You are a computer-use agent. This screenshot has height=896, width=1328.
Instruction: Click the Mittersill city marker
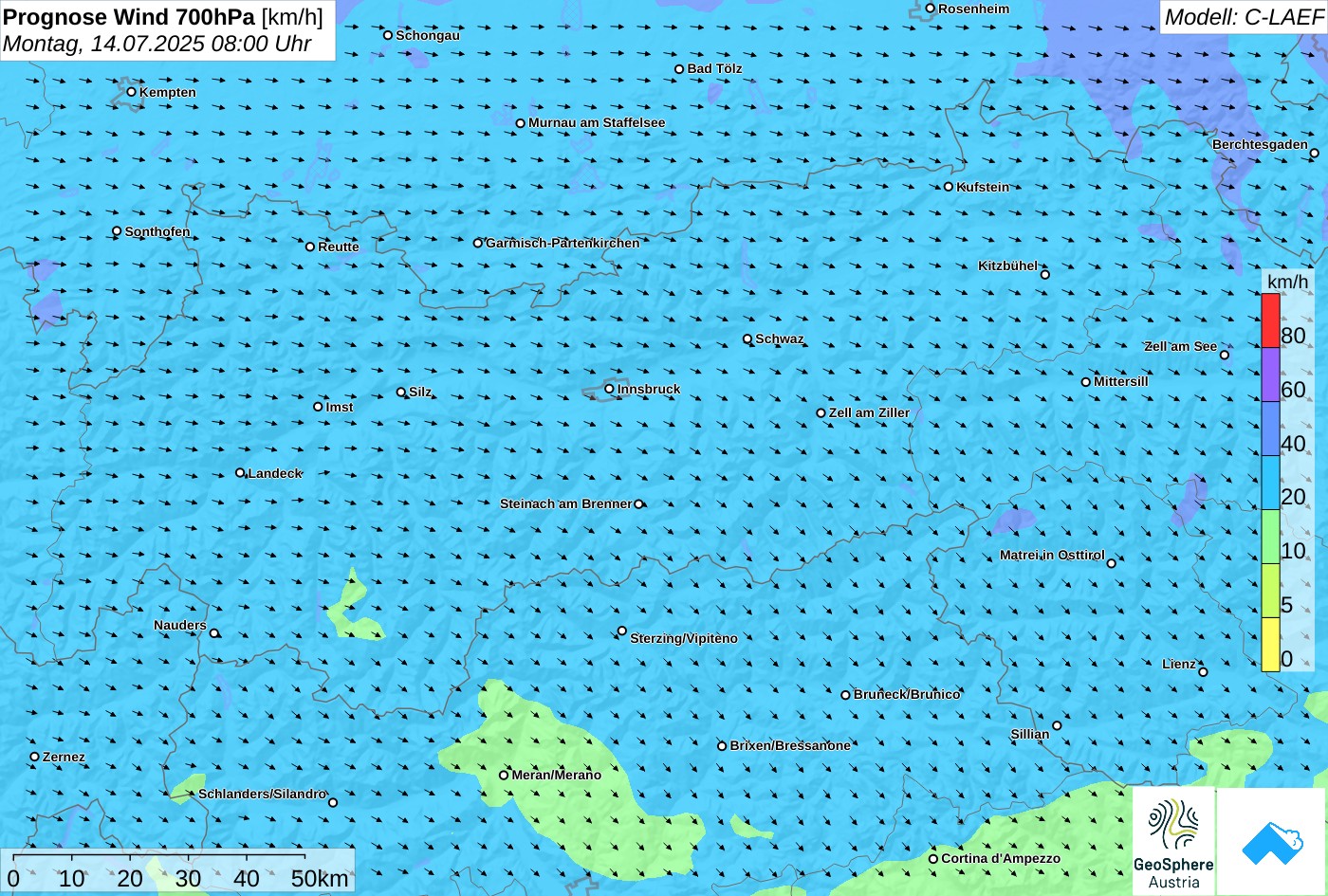(1086, 382)
